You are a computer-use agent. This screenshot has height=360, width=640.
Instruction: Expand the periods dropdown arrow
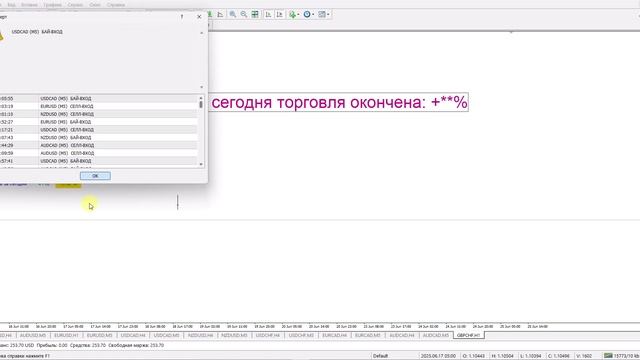[313, 15]
